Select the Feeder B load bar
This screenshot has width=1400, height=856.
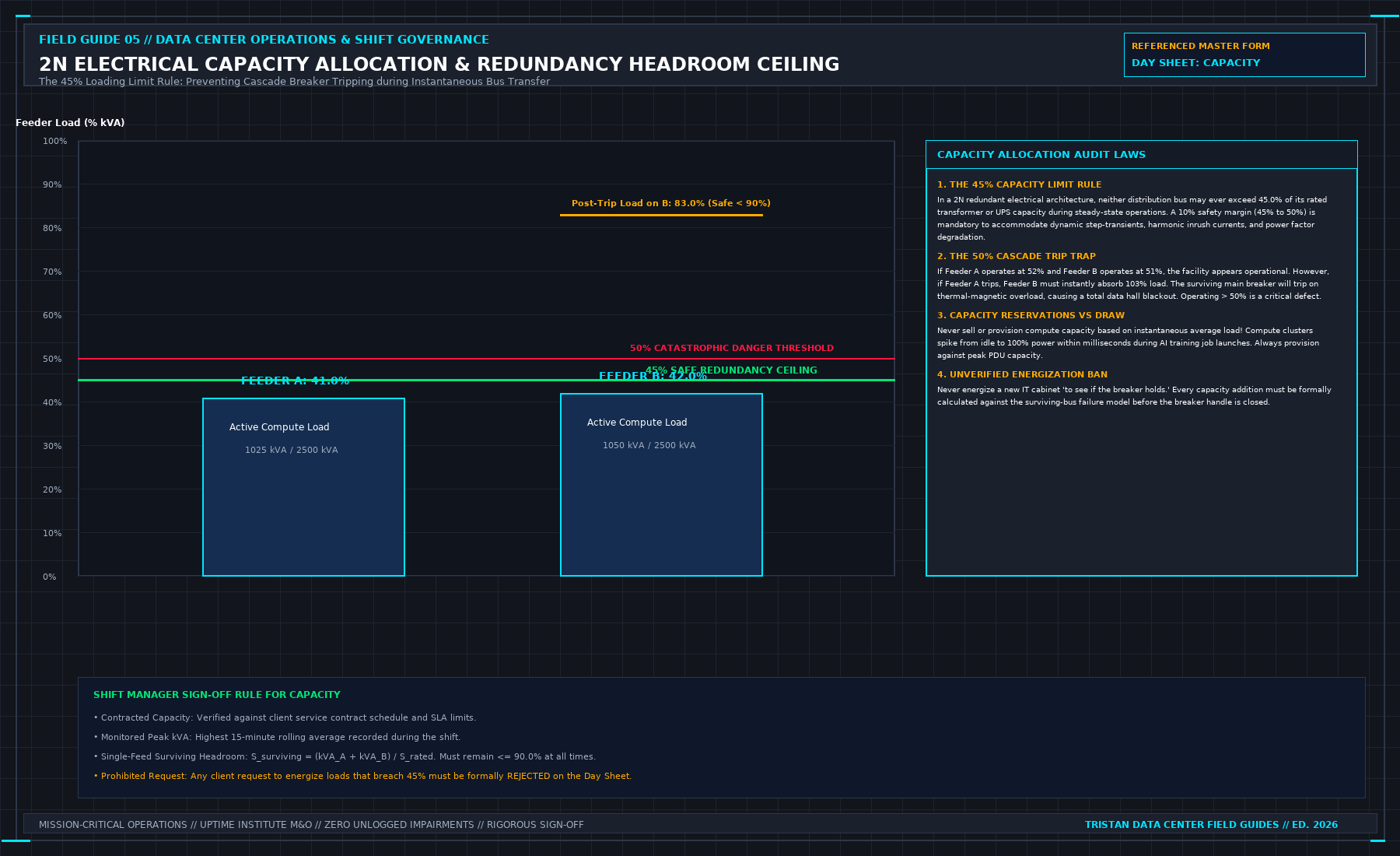(x=661, y=485)
